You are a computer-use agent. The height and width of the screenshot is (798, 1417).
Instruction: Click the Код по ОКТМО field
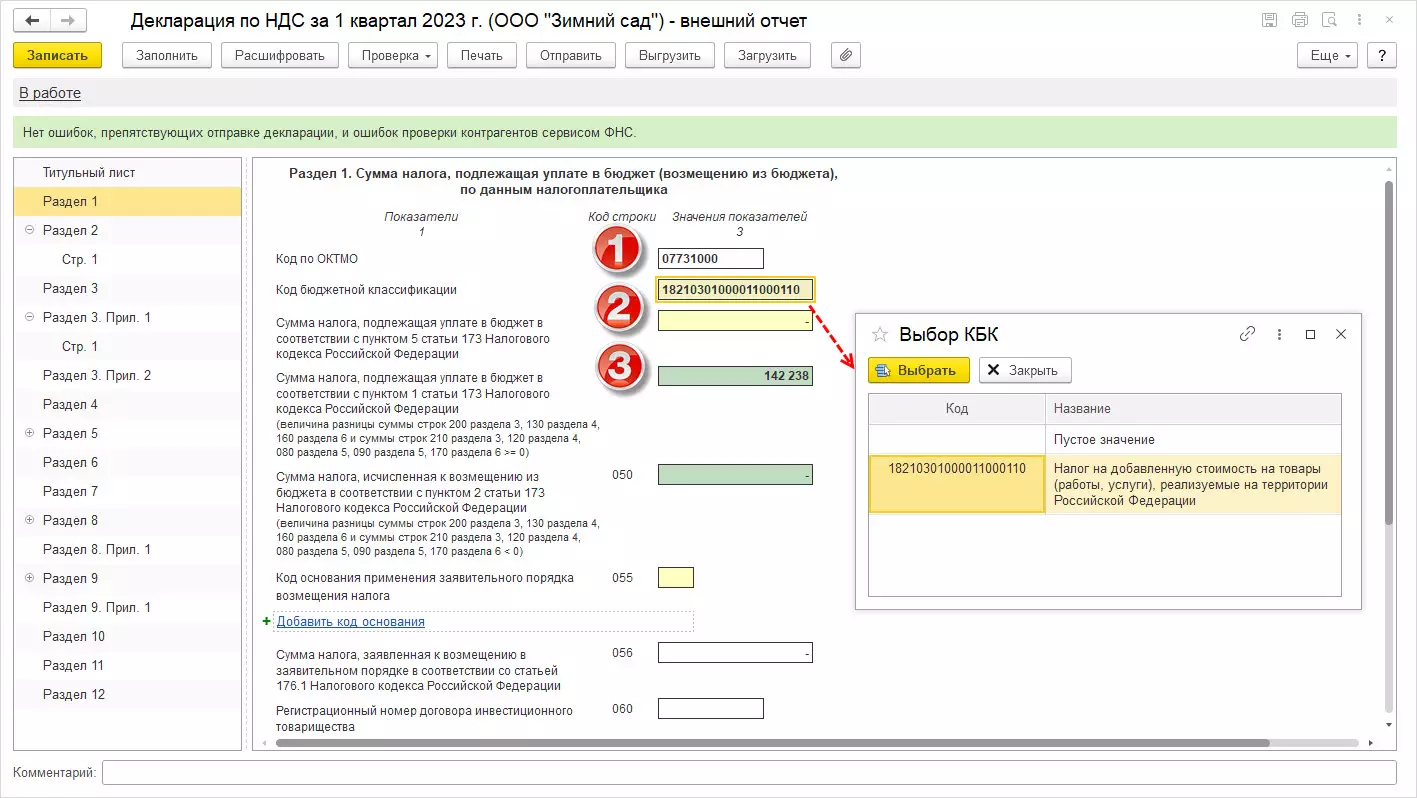pos(711,259)
